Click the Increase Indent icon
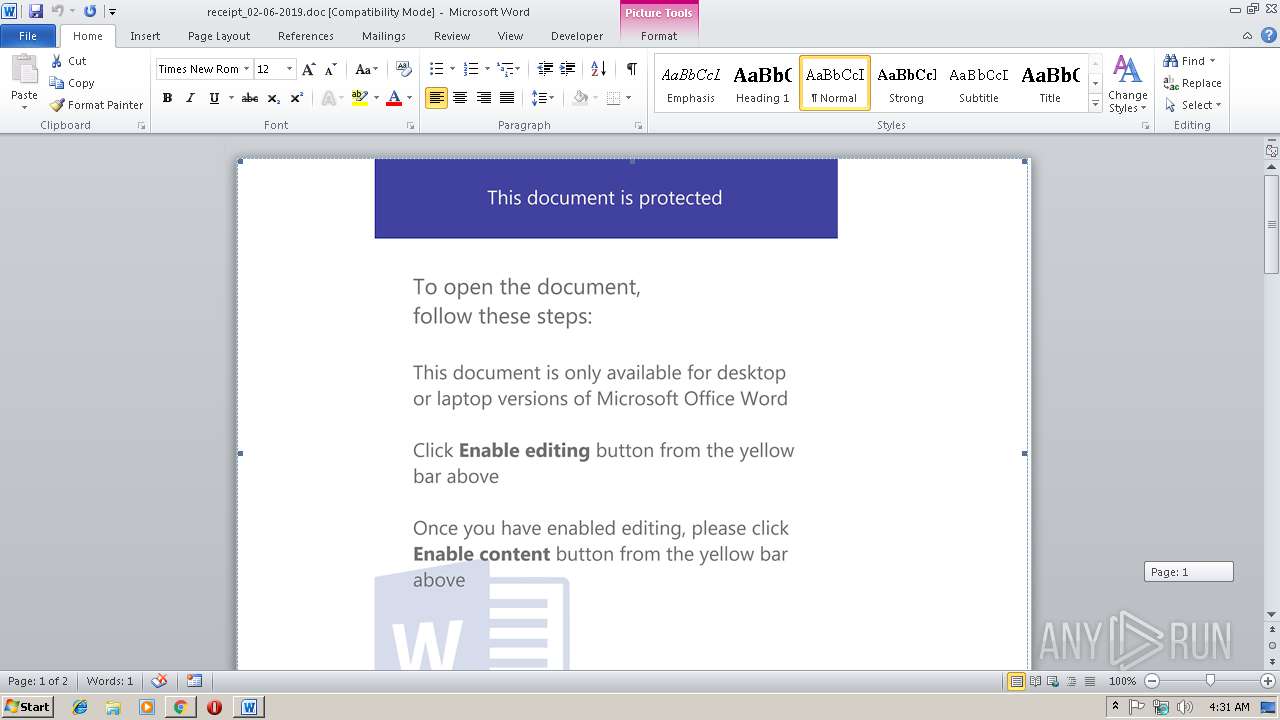This screenshot has height=720, width=1280. click(567, 69)
